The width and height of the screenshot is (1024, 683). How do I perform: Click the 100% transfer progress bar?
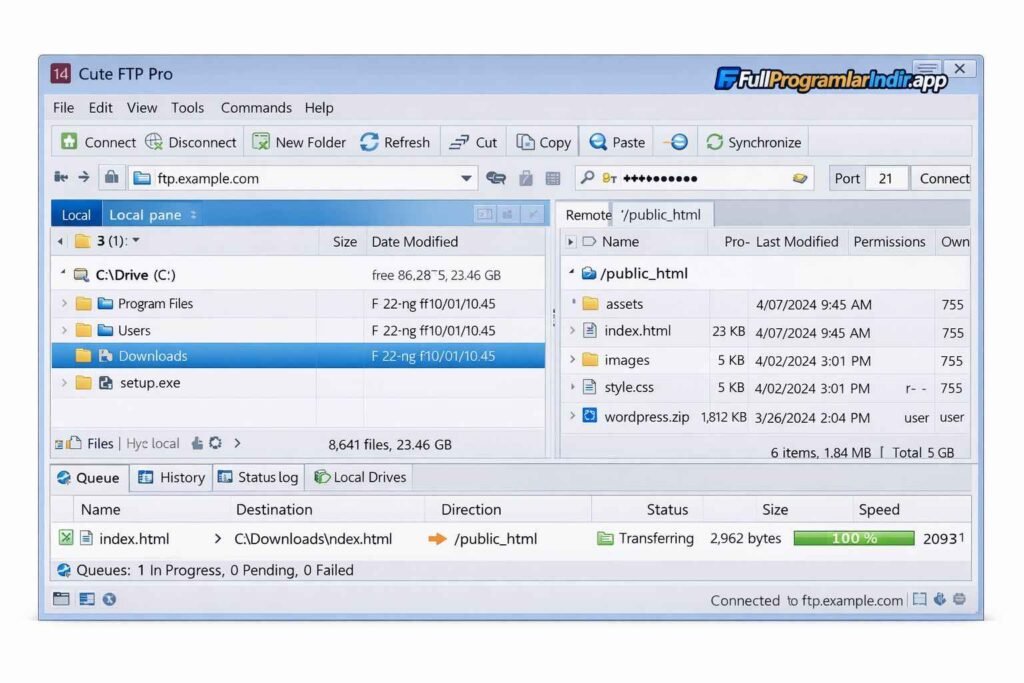coord(853,538)
